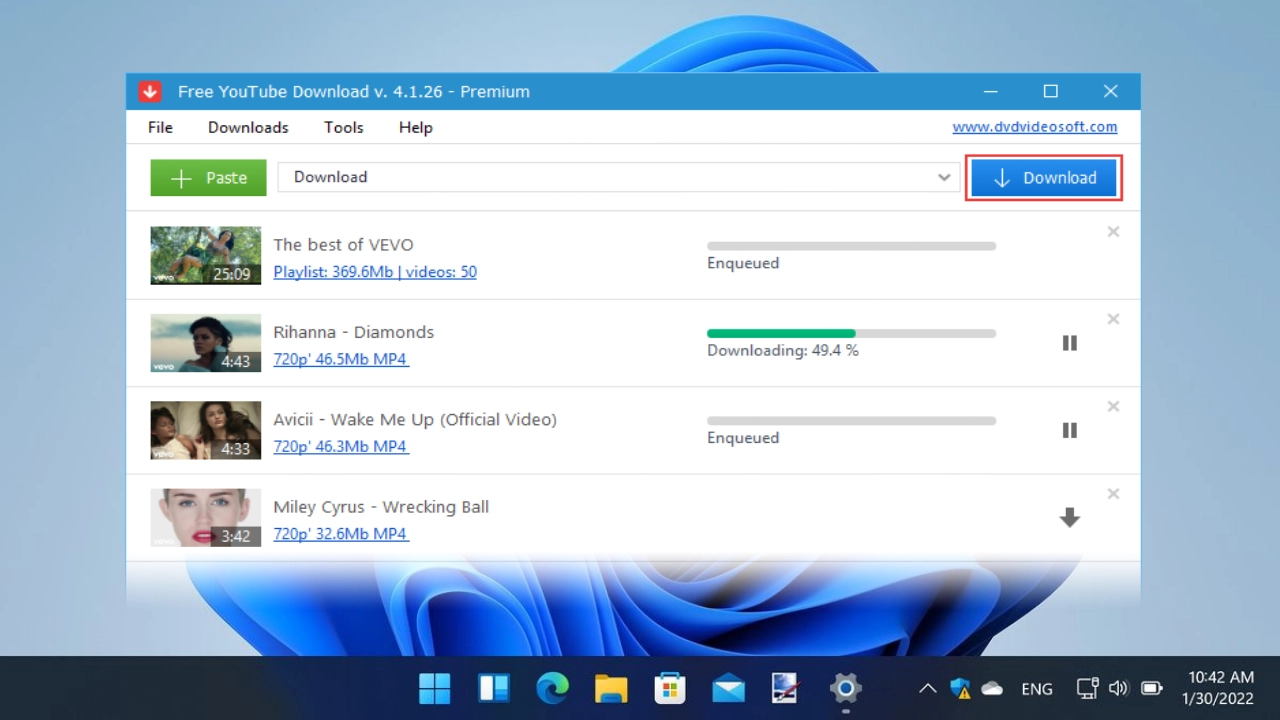Open File Explorer from taskbar
The height and width of the screenshot is (720, 1280).
tap(611, 688)
